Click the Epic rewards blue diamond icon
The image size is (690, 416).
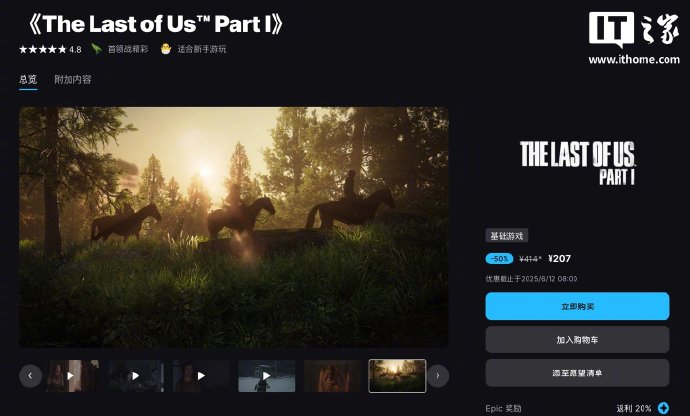coord(663,408)
